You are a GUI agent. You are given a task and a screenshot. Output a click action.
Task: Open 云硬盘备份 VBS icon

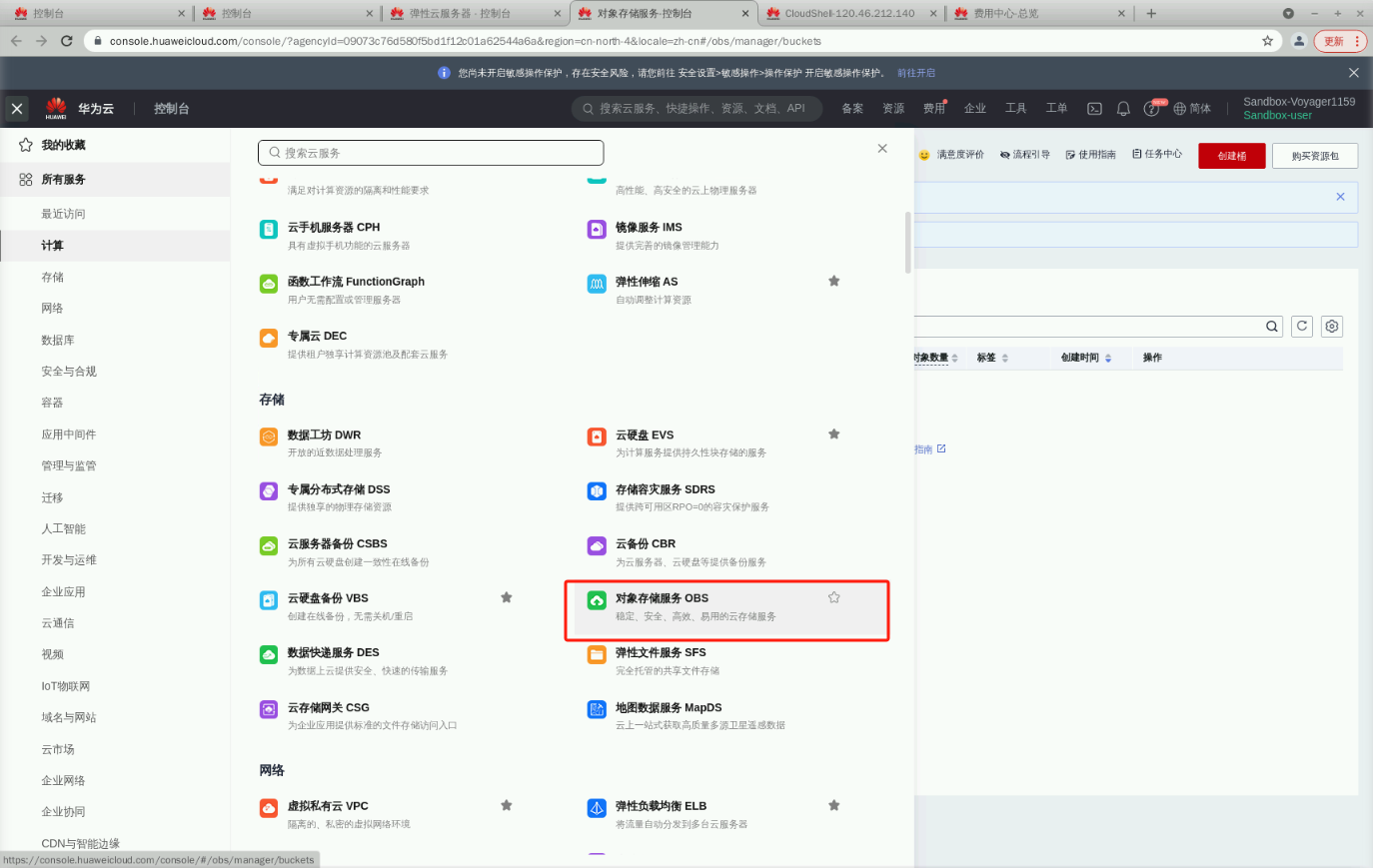pos(269,600)
